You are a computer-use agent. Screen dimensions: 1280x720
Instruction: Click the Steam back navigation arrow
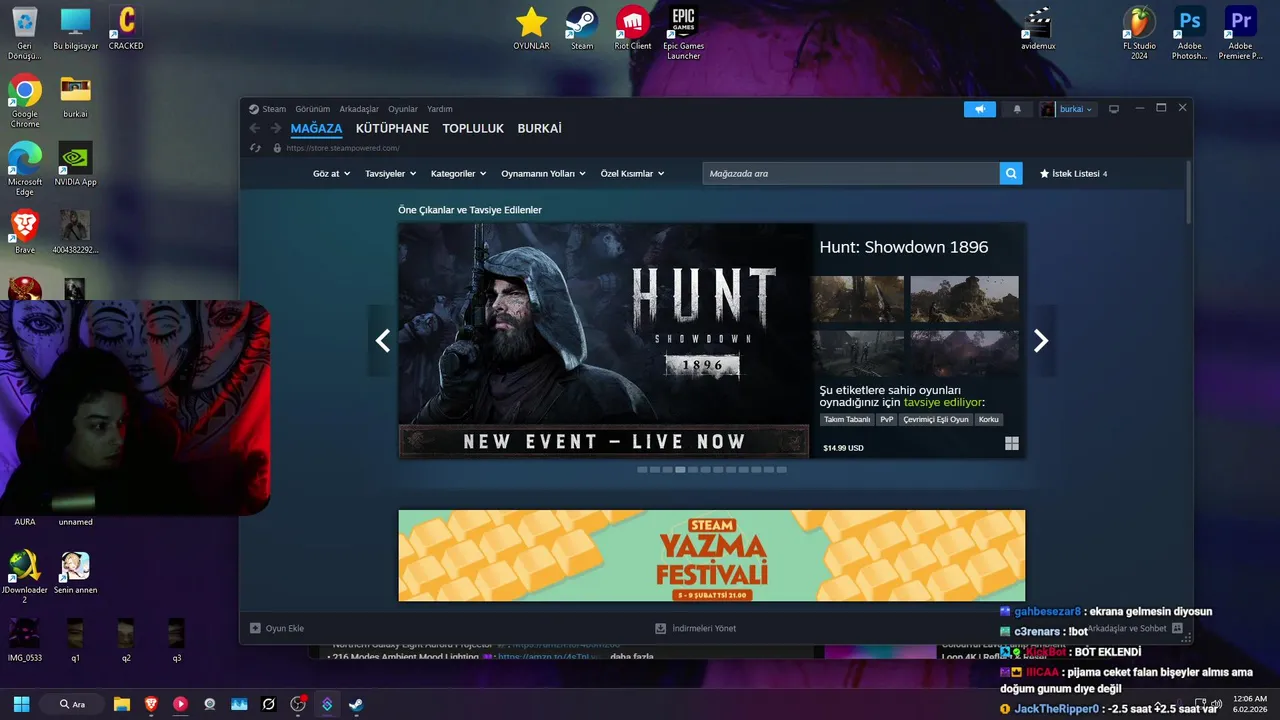pos(254,128)
